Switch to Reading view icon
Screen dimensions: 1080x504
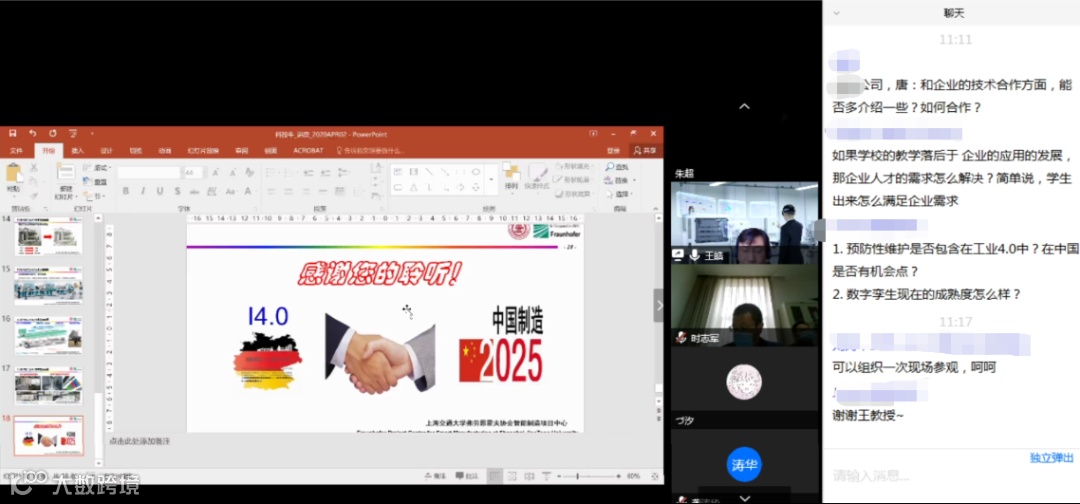click(529, 476)
